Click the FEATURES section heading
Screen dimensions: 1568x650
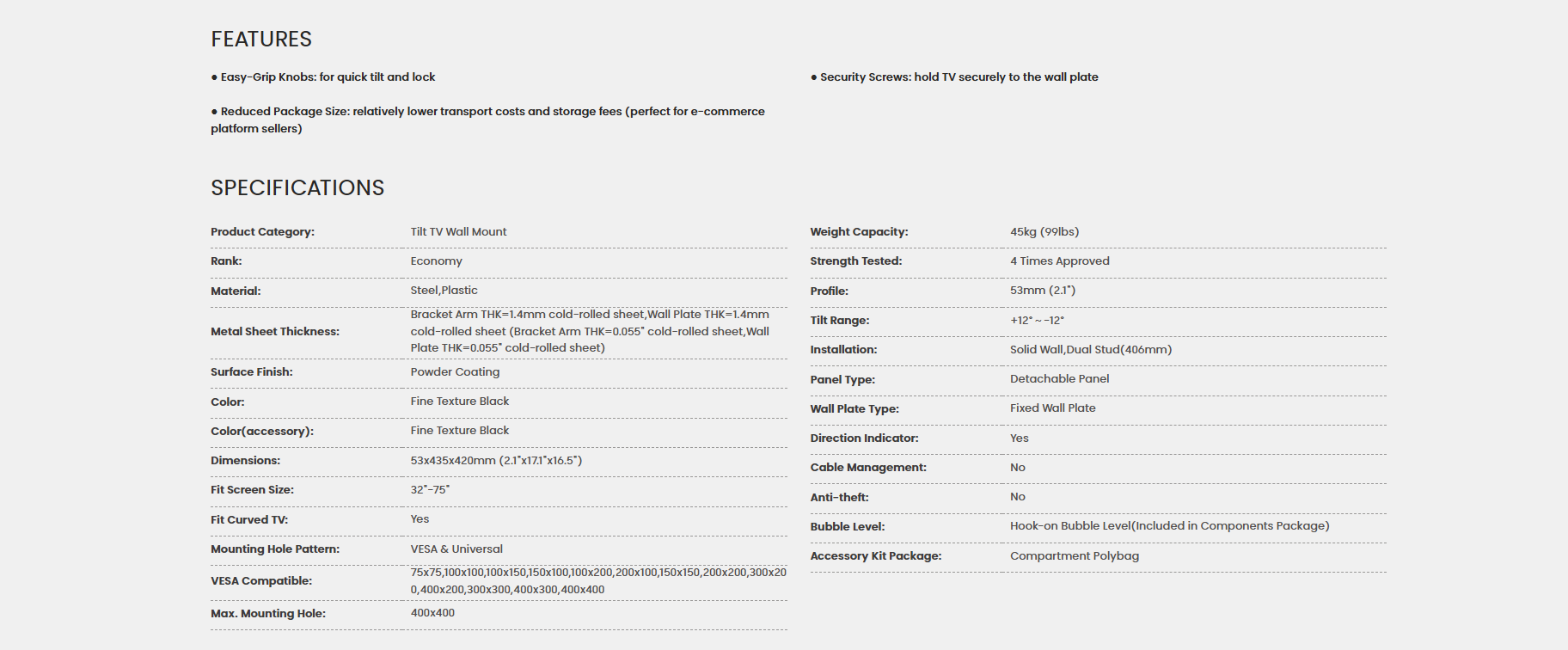[261, 40]
